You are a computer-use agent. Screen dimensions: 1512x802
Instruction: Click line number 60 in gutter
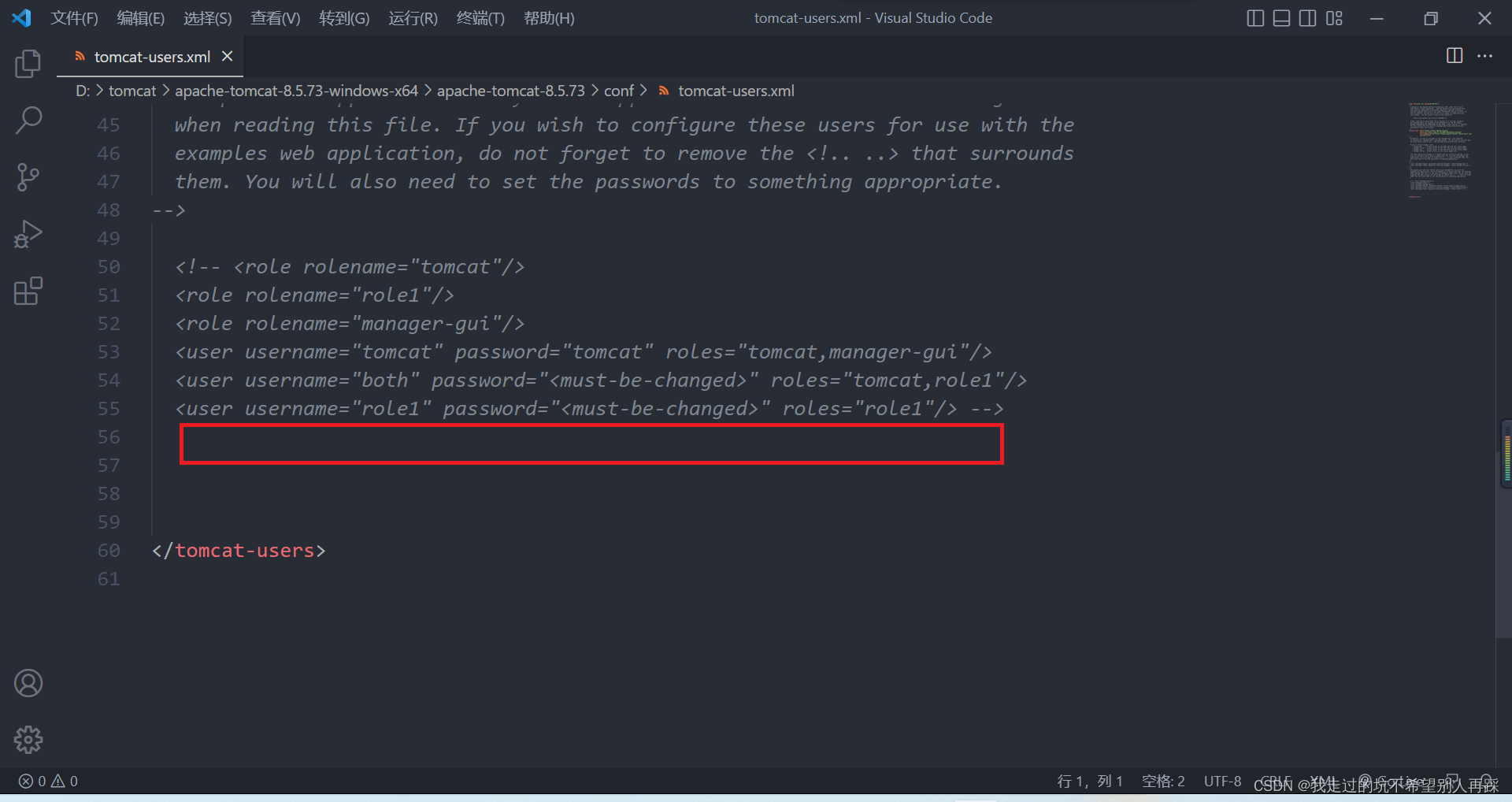[109, 551]
